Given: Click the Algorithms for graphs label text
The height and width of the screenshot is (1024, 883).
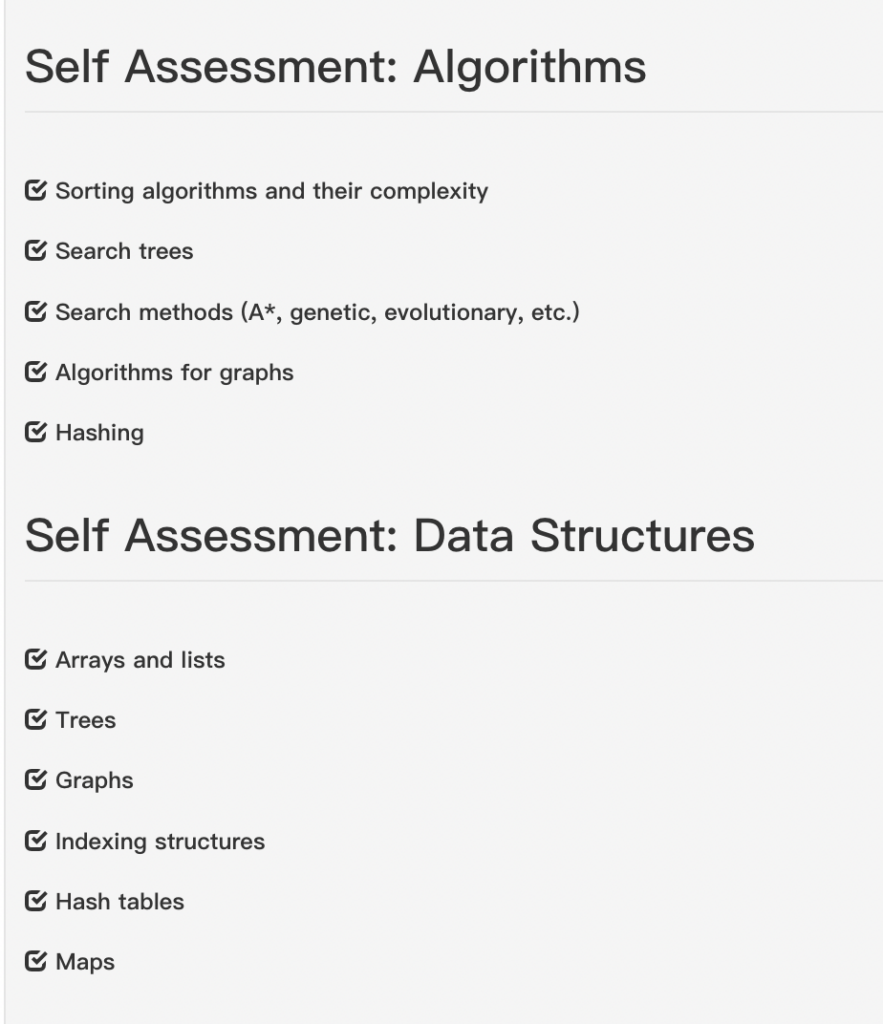Looking at the screenshot, I should tap(174, 373).
